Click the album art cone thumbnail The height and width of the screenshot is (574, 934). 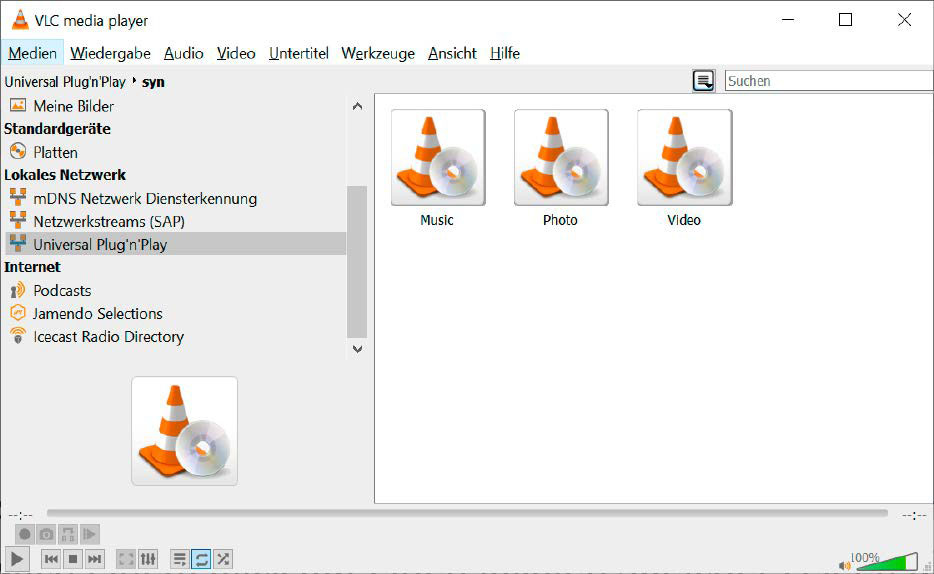tap(185, 431)
